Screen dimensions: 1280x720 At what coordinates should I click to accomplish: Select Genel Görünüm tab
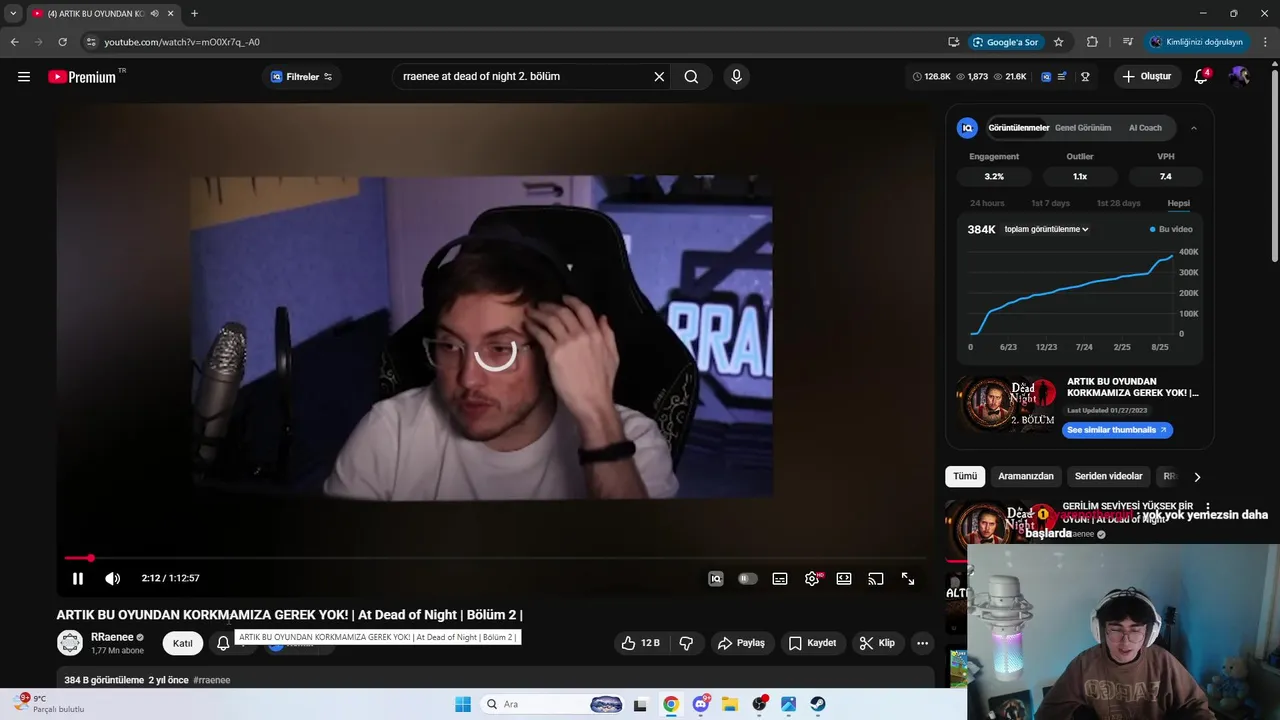coord(1083,128)
